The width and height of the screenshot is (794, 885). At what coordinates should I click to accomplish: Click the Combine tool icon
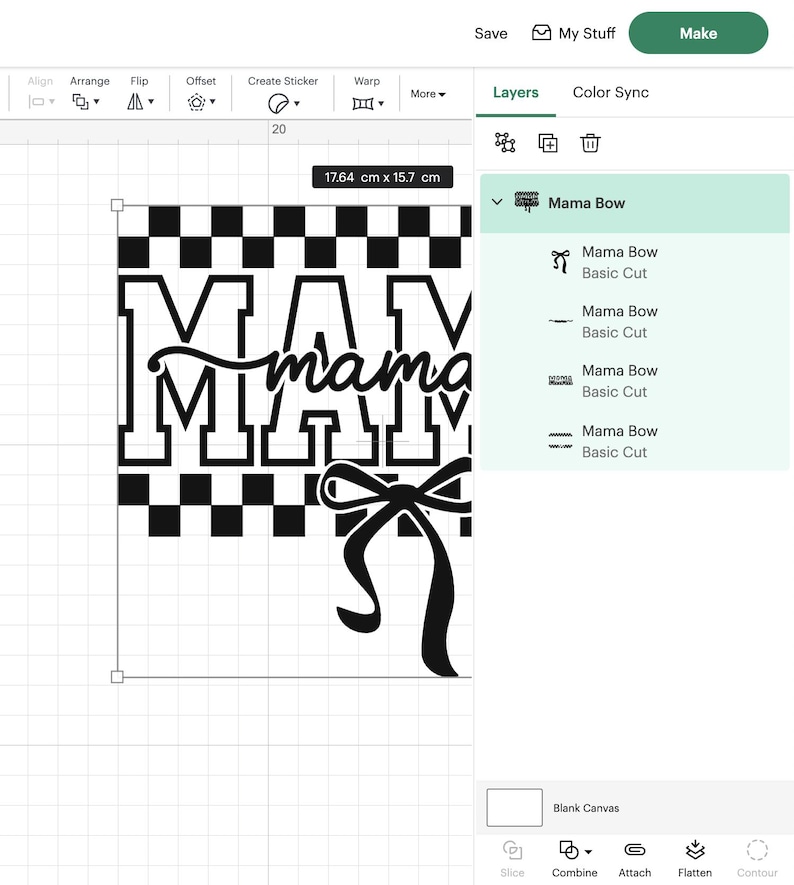(x=568, y=849)
